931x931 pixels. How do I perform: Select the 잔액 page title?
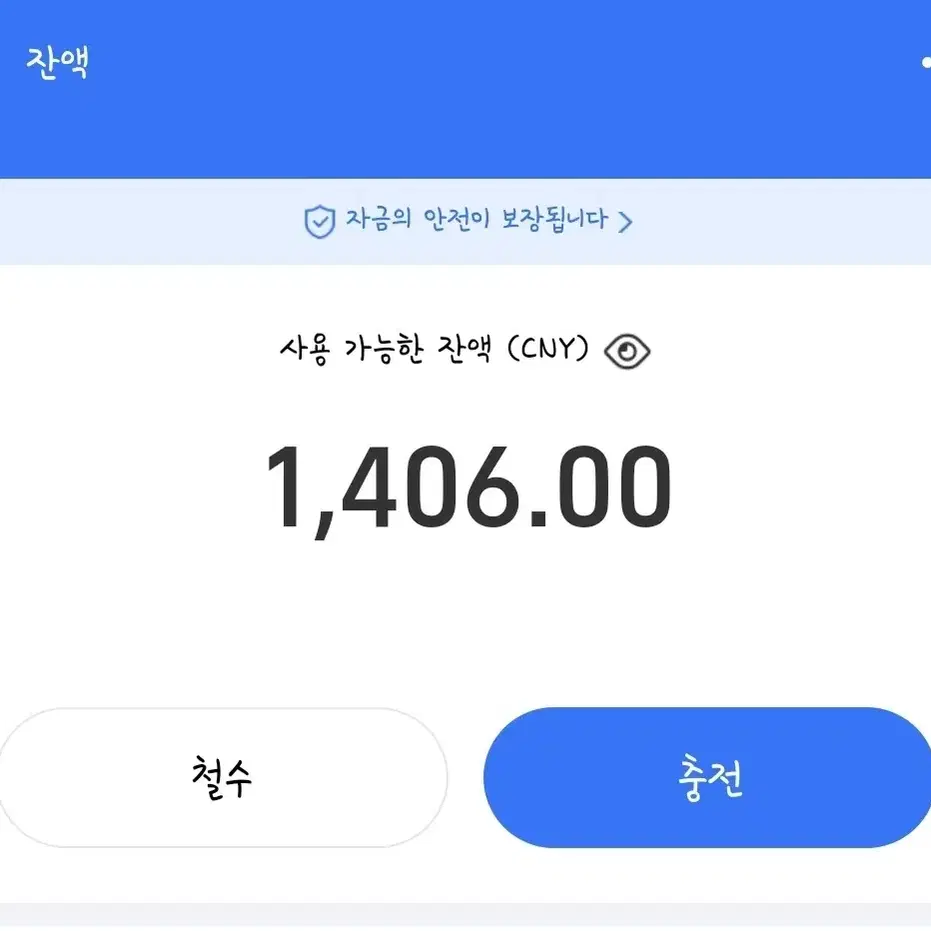58,62
